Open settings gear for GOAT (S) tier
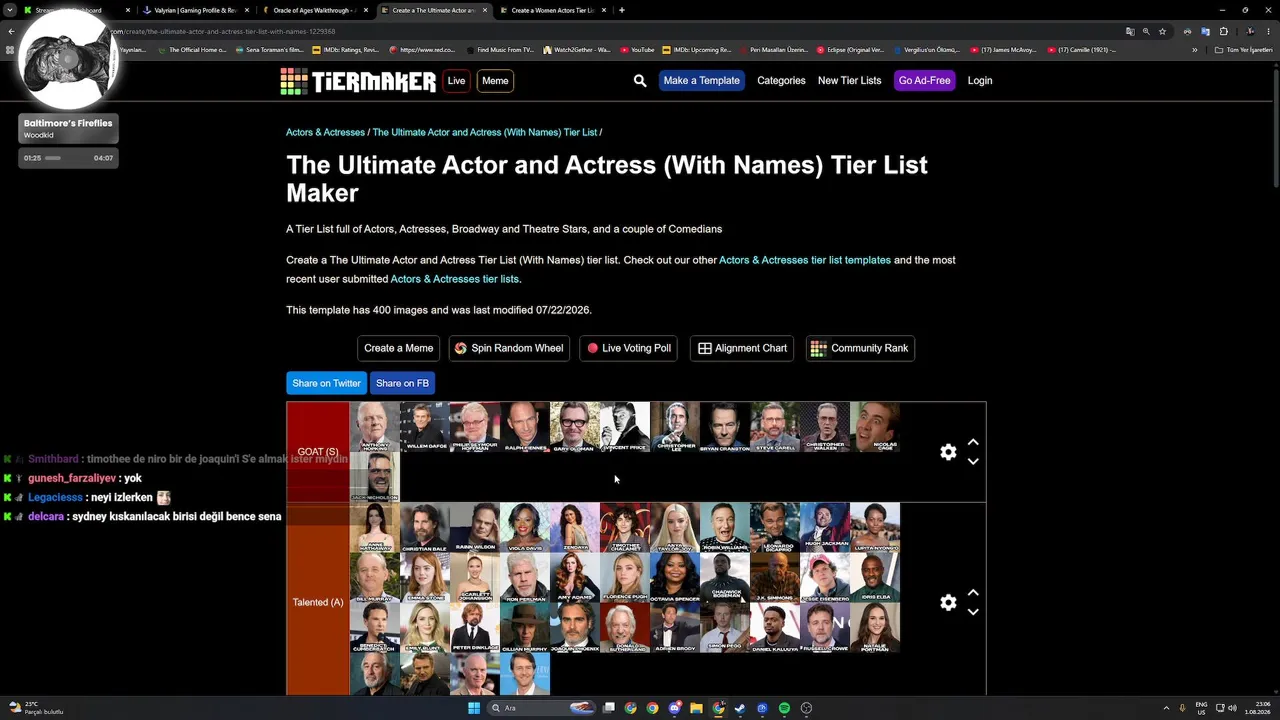The width and height of the screenshot is (1280, 720). (x=948, y=452)
